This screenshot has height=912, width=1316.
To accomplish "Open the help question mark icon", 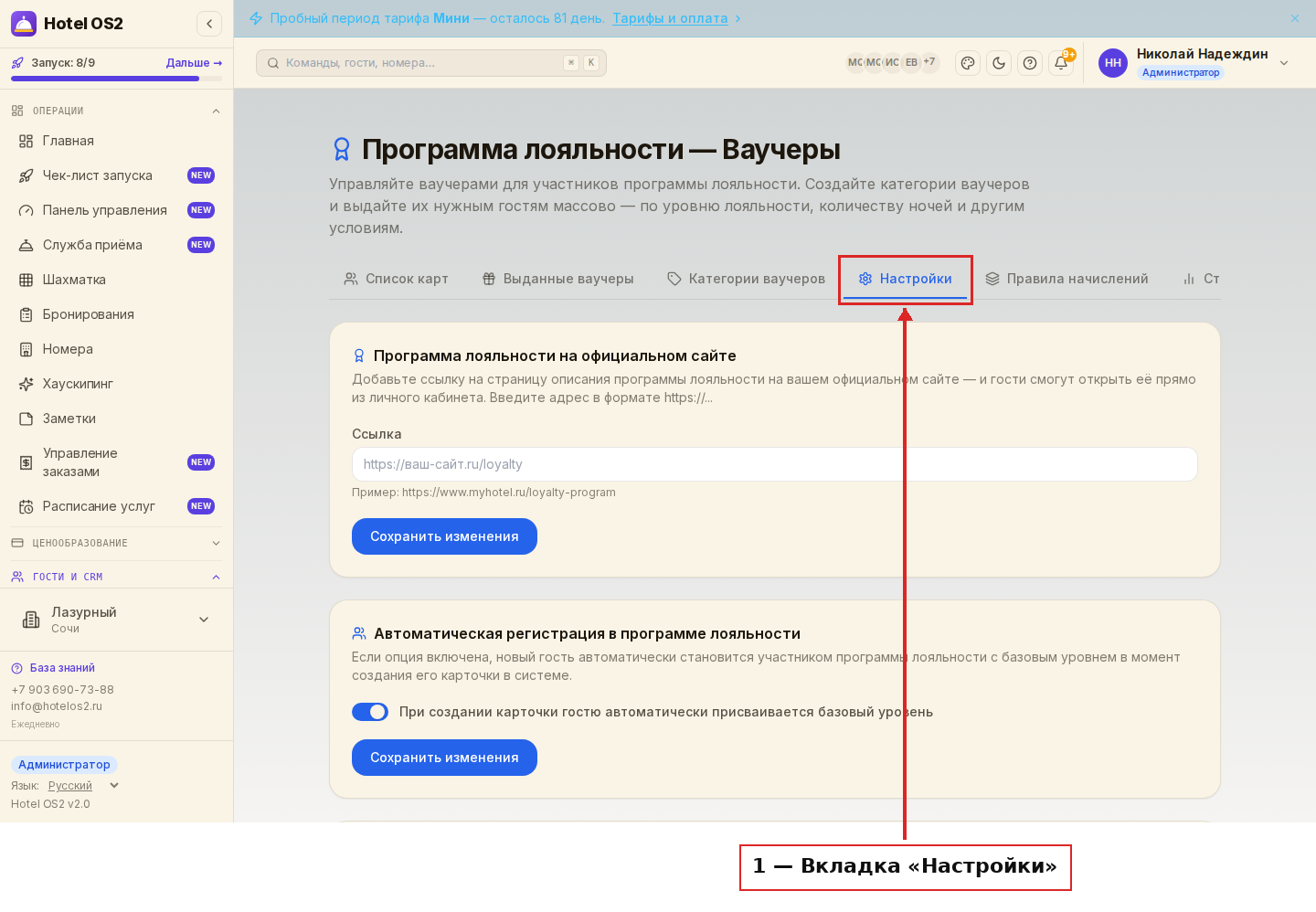I will [x=1030, y=63].
